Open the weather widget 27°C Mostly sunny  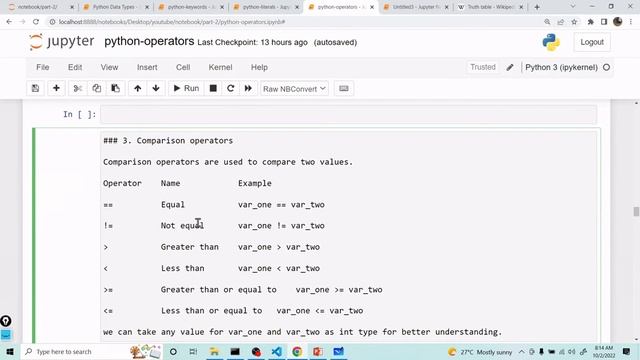[480, 351]
